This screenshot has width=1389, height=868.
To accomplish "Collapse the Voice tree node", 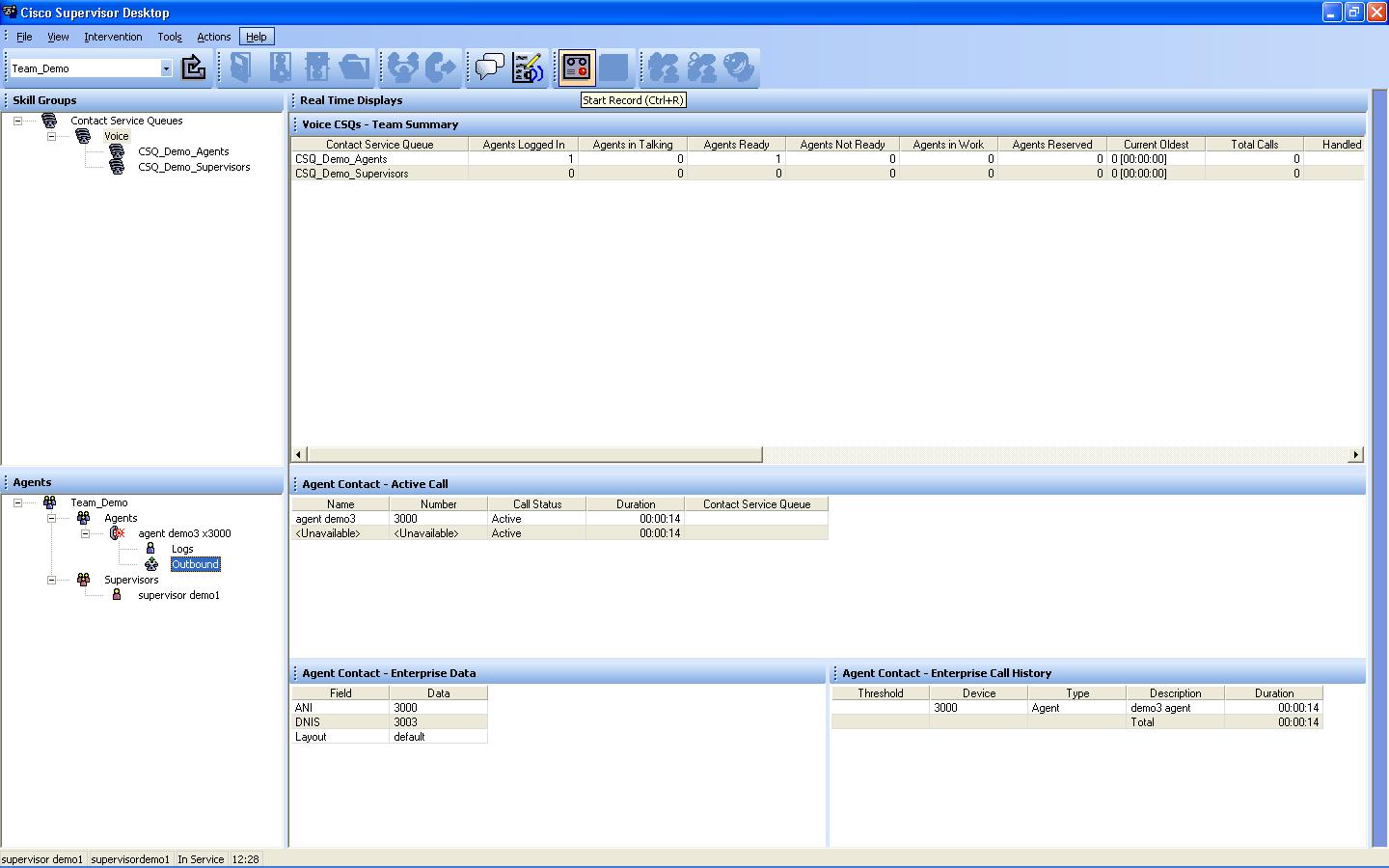I will tap(51, 136).
